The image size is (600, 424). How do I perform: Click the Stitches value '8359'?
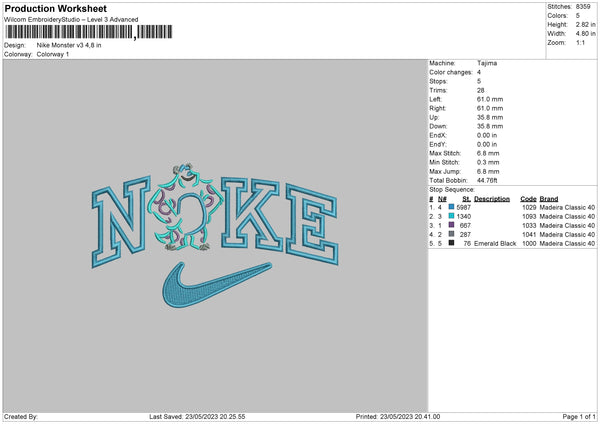click(x=583, y=7)
